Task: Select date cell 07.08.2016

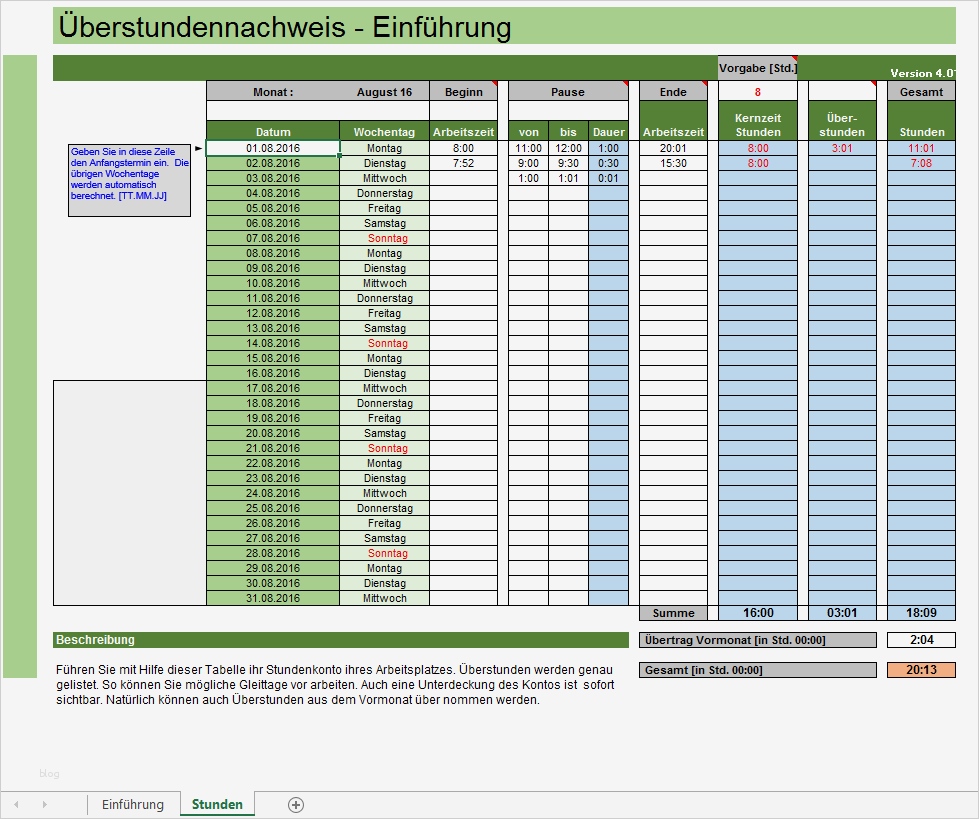Action: [273, 238]
